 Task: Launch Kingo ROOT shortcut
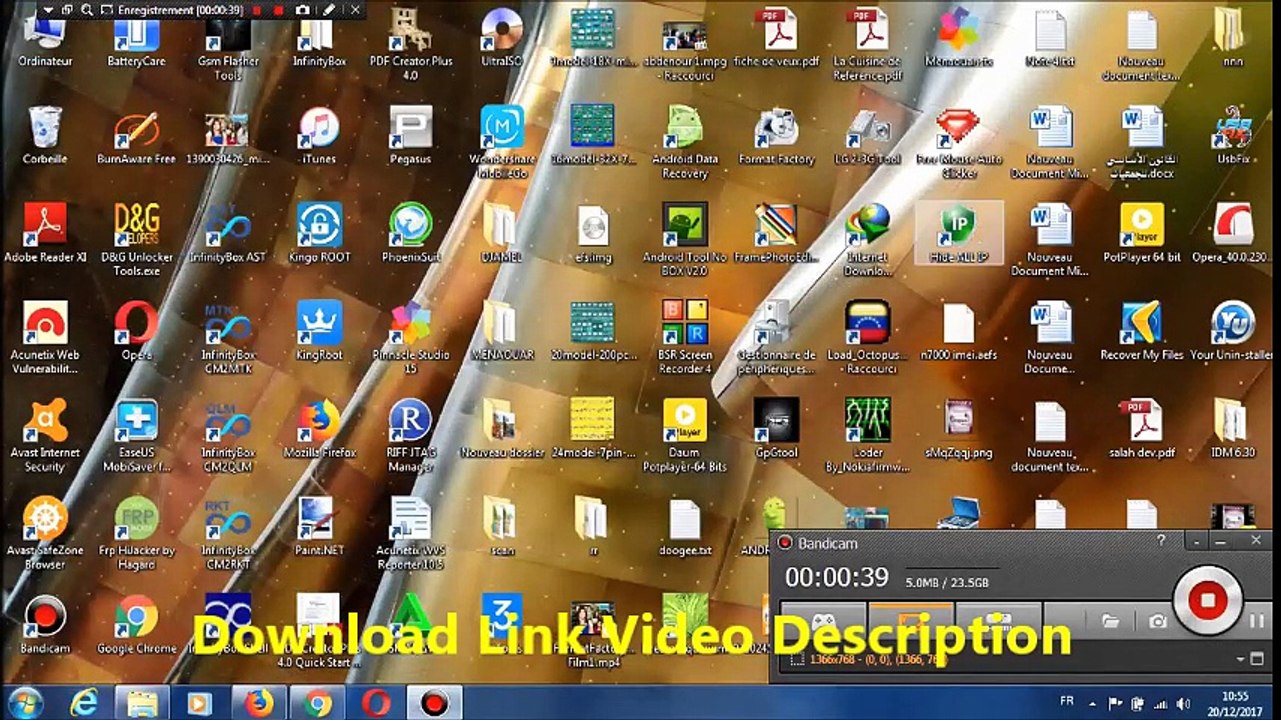pos(319,234)
